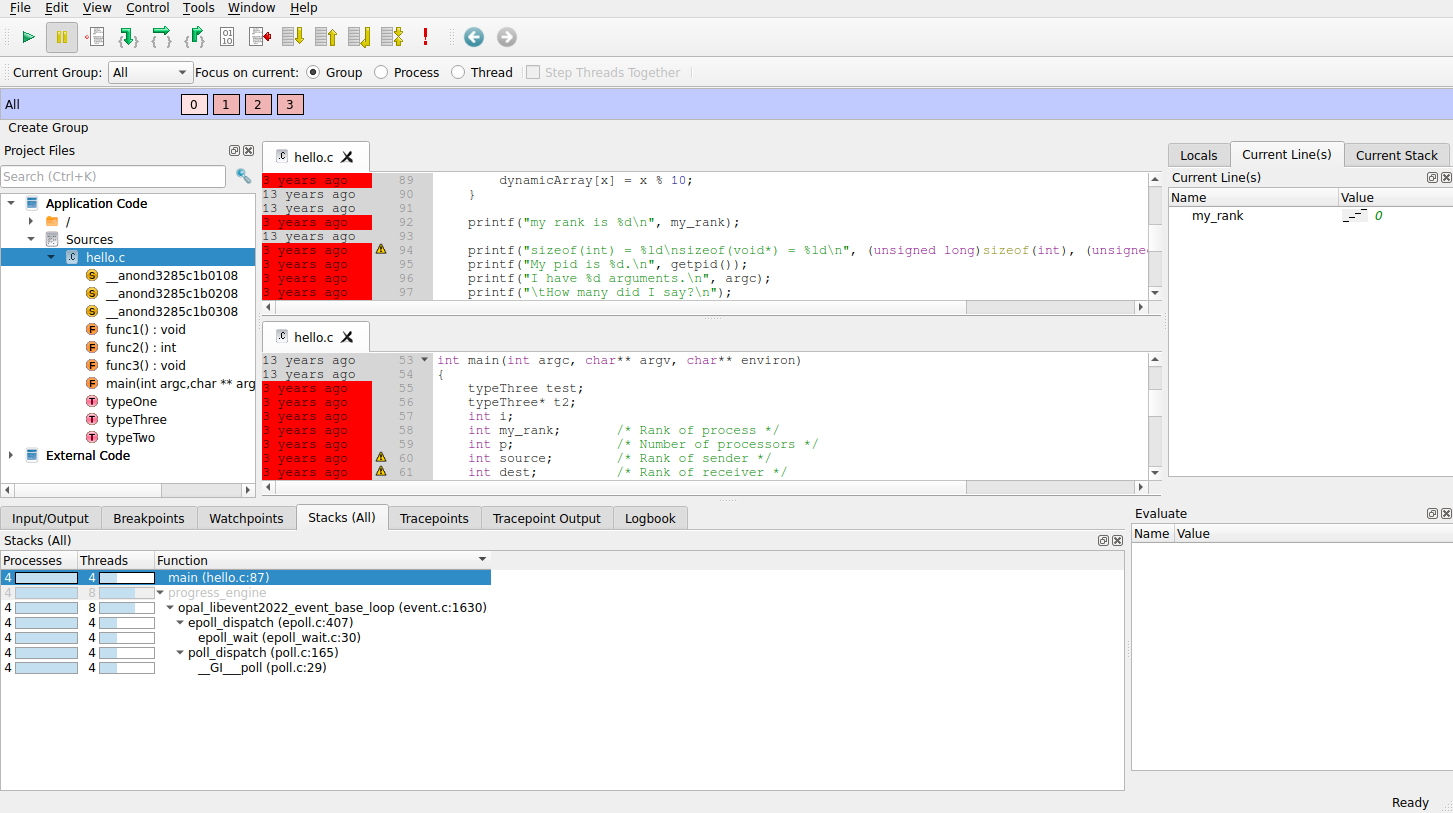Select the Process focus radio button
1453x813 pixels.
click(381, 72)
